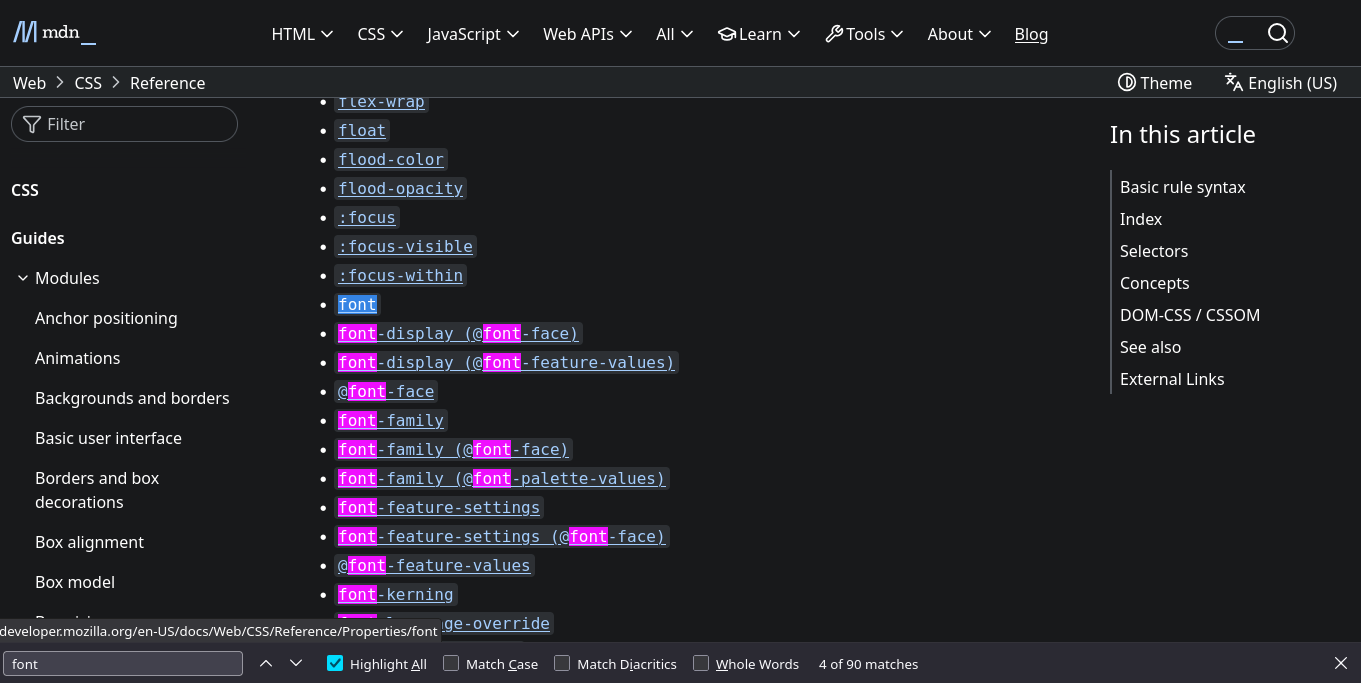Open the Web APIs menu
This screenshot has width=1361, height=683.
587,34
